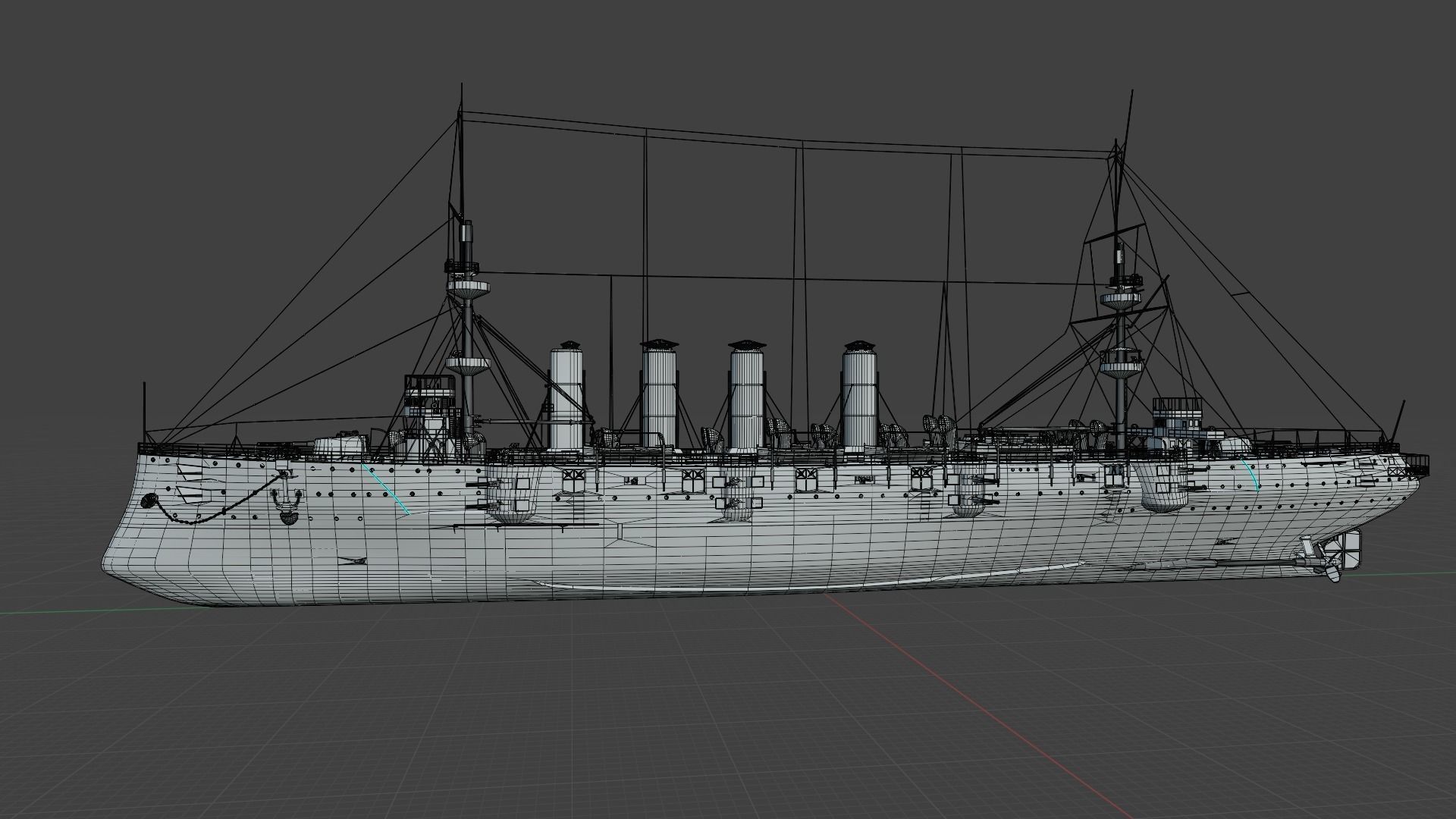Click the anchor on the bow hull
This screenshot has height=819, width=1456.
(287, 499)
